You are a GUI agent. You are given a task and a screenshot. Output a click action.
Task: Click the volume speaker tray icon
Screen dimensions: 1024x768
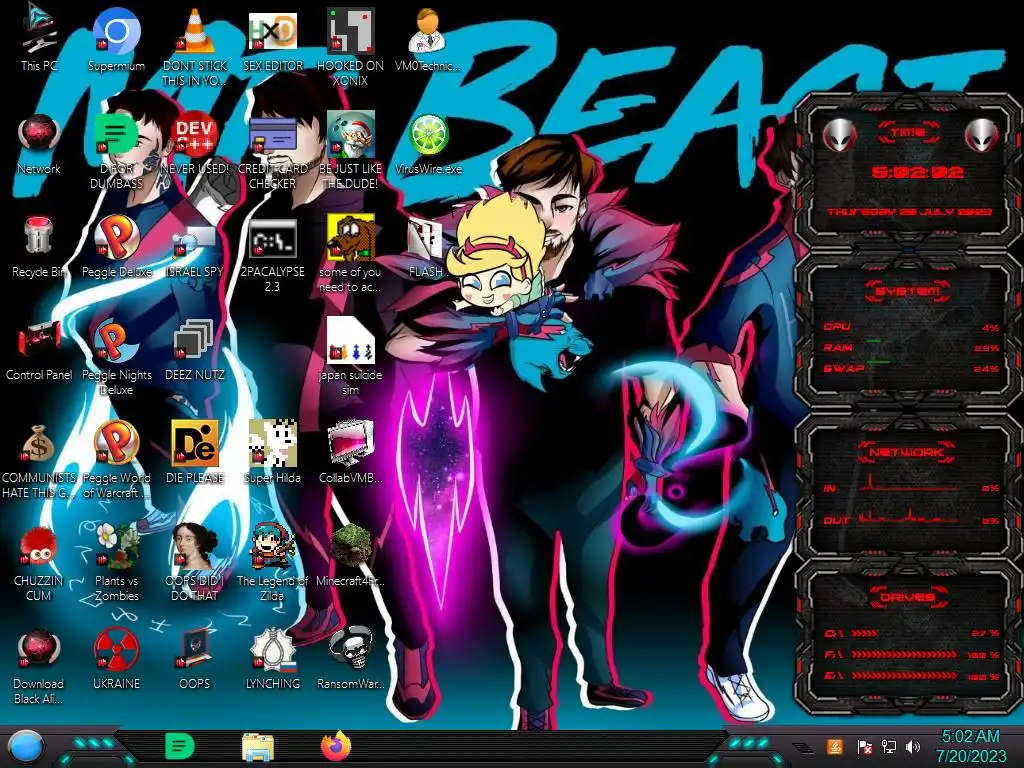point(913,746)
